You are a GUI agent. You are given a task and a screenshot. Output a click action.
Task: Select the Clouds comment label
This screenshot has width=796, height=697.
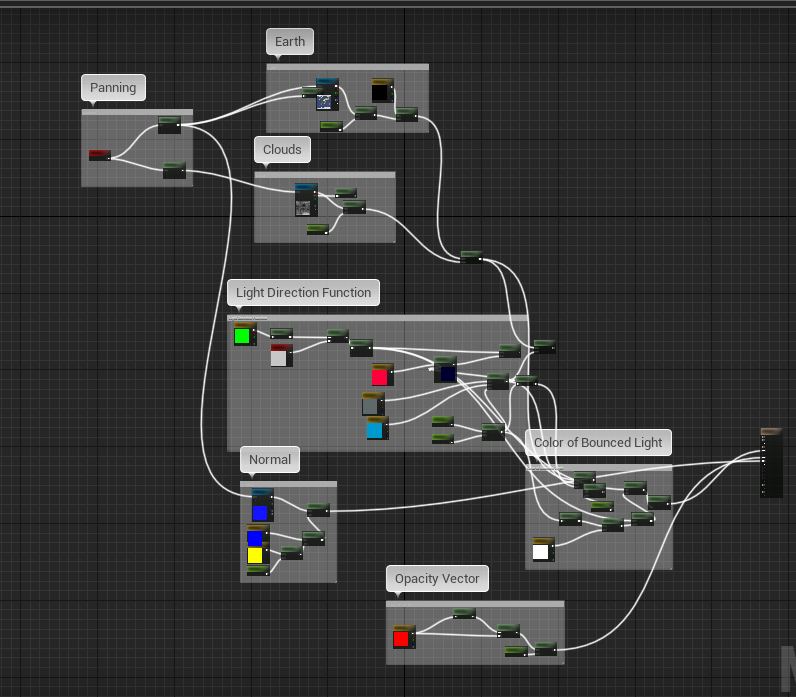[282, 150]
